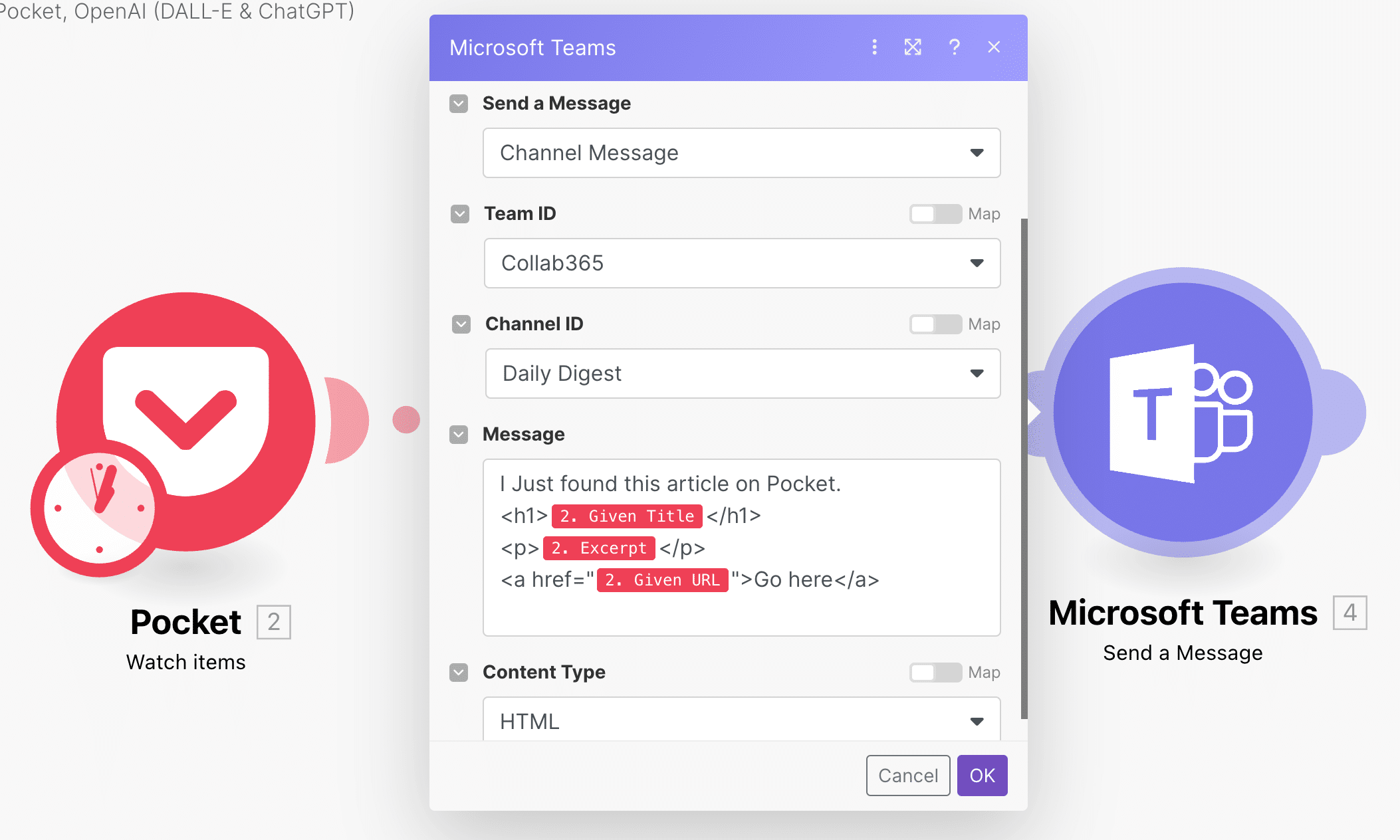Click the OK button
The height and width of the screenshot is (840, 1400).
pyautogui.click(x=982, y=776)
